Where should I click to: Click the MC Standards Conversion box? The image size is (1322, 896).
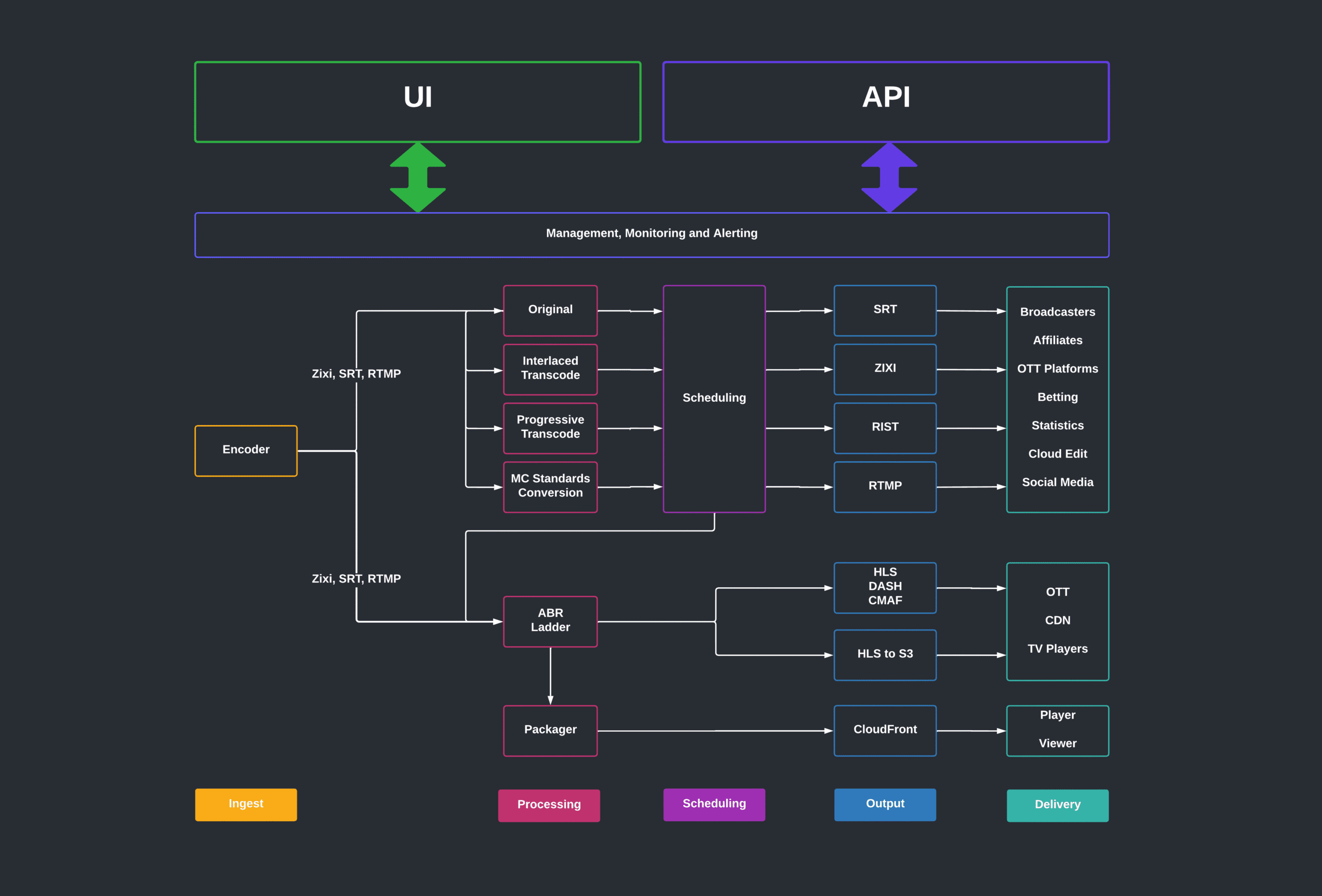pyautogui.click(x=550, y=487)
